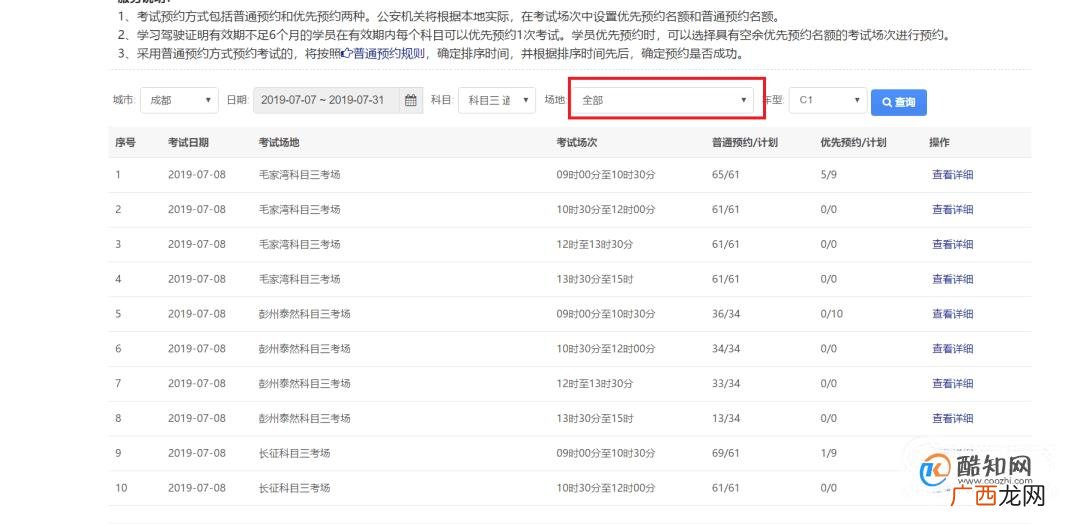Screen dimensions: 1080x524
Task: Click 10时30分至12时00分 in row 2
Action: coord(605,209)
